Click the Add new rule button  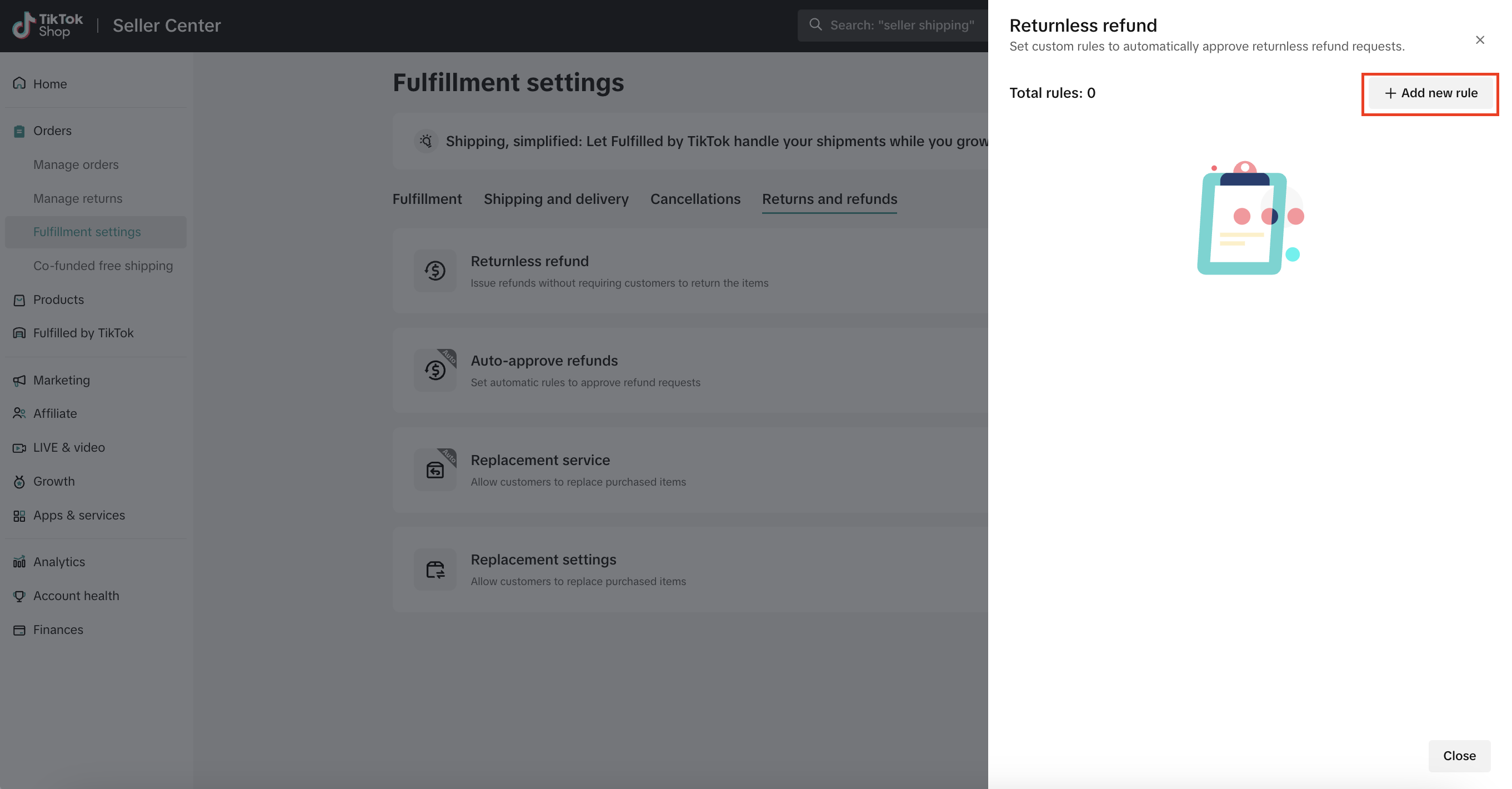pyautogui.click(x=1430, y=93)
